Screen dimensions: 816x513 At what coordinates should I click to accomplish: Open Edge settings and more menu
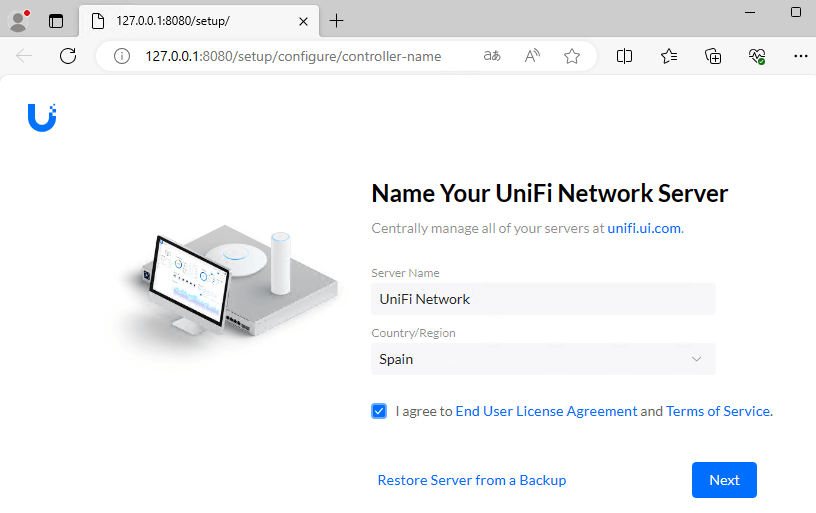pyautogui.click(x=800, y=57)
